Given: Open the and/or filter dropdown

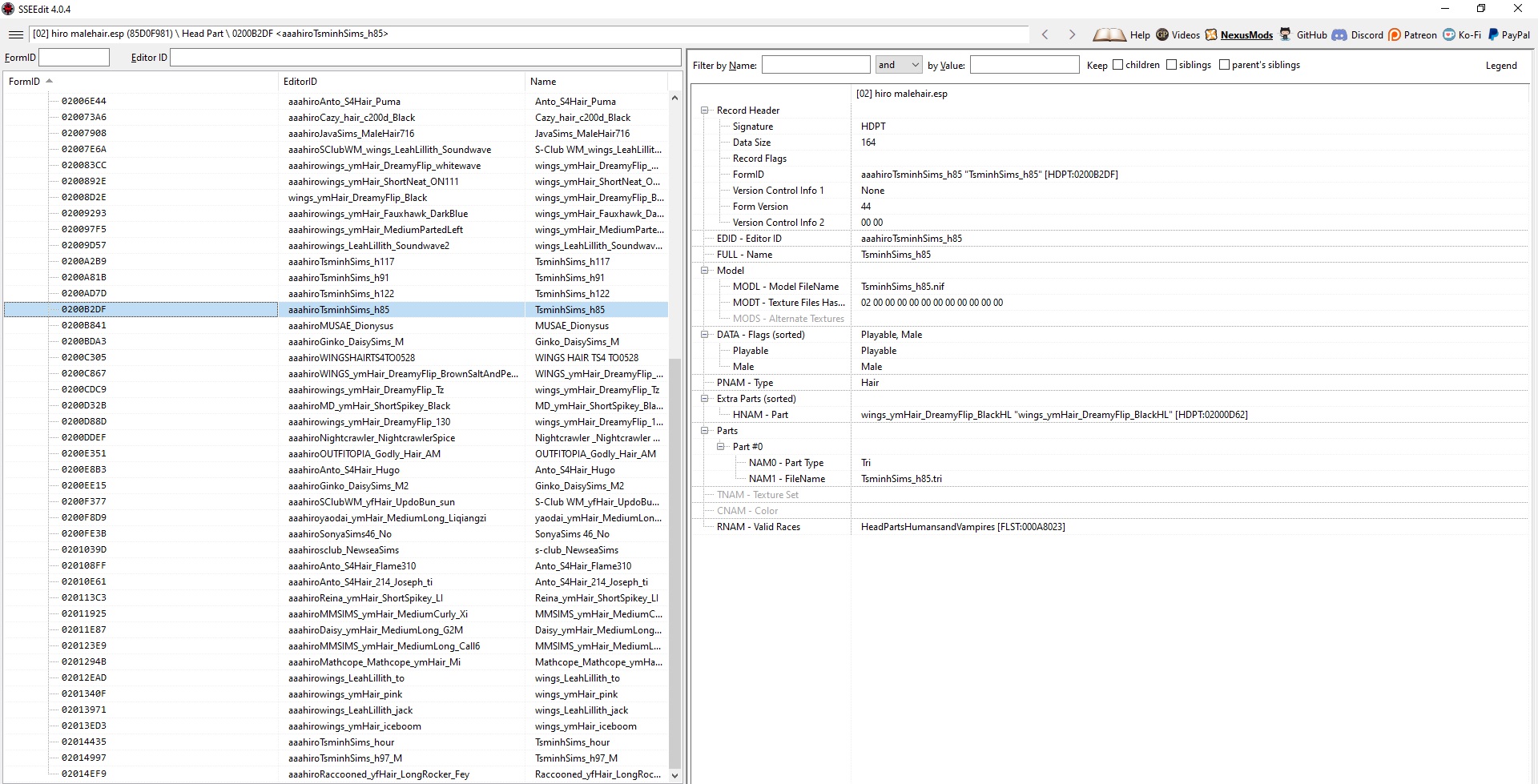Looking at the screenshot, I should click(x=899, y=65).
